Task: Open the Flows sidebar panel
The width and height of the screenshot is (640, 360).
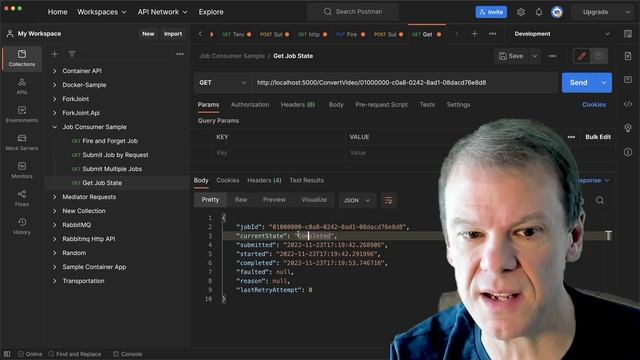Action: click(22, 198)
